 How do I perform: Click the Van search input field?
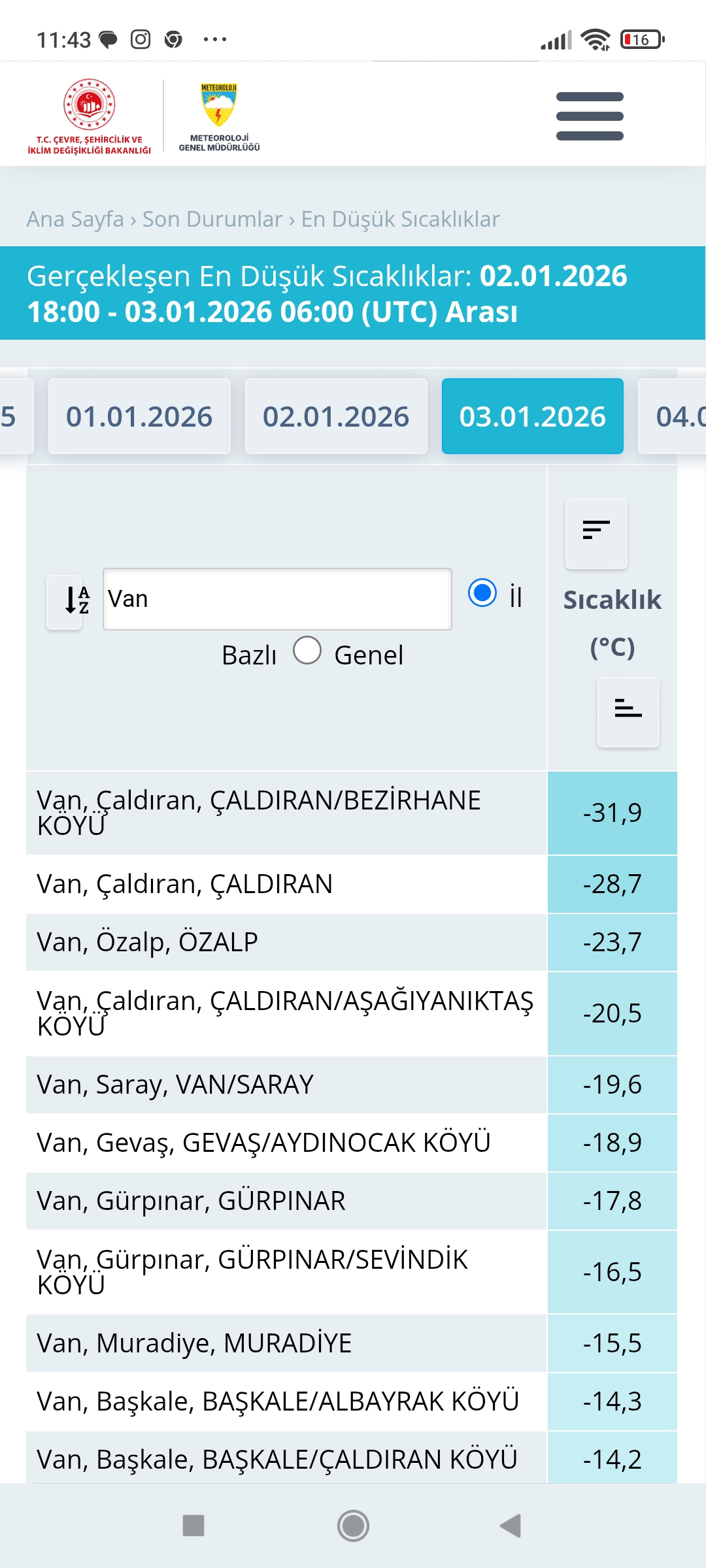click(x=277, y=599)
